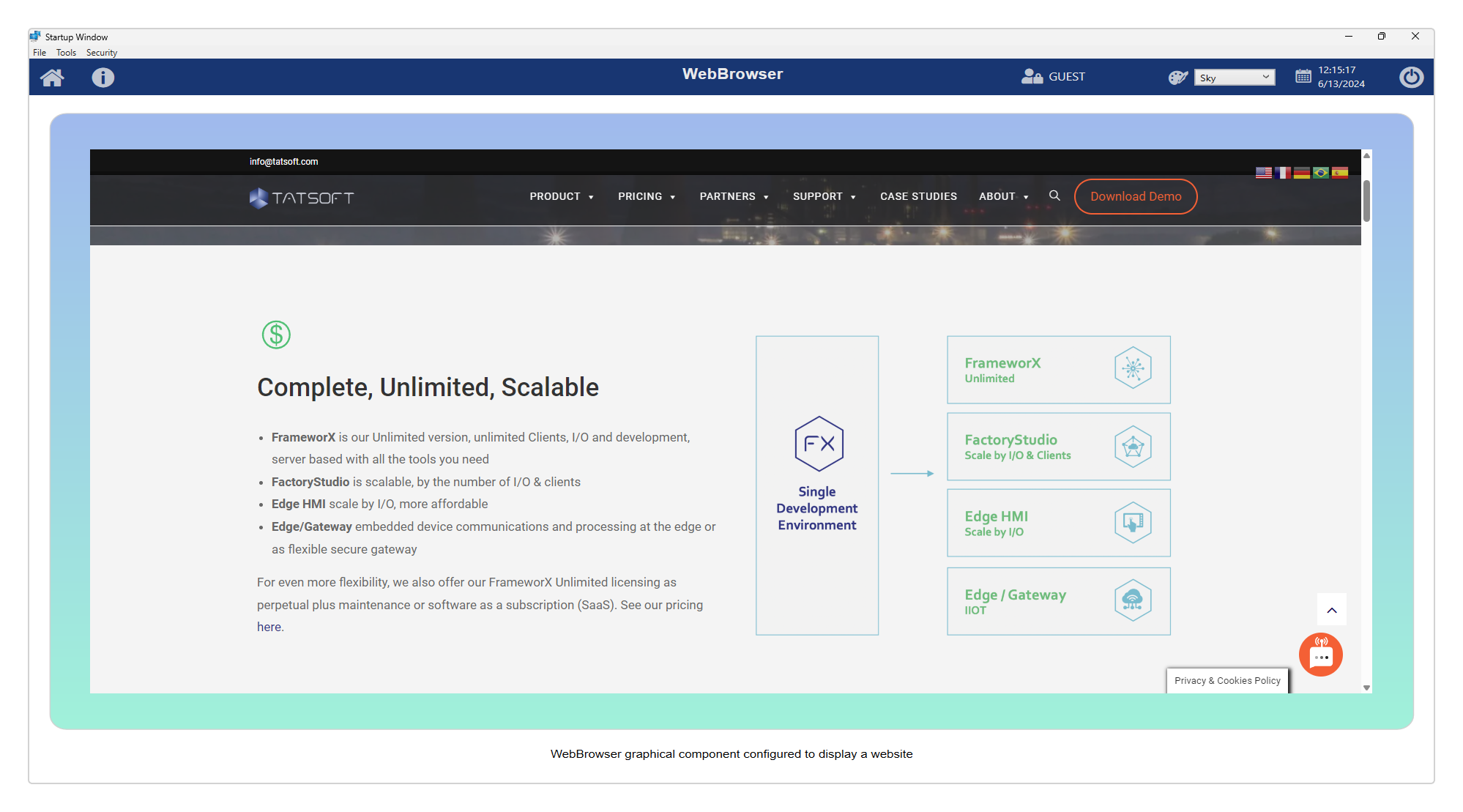1463x812 pixels.
Task: Click the green dollar sign icon
Action: [276, 335]
